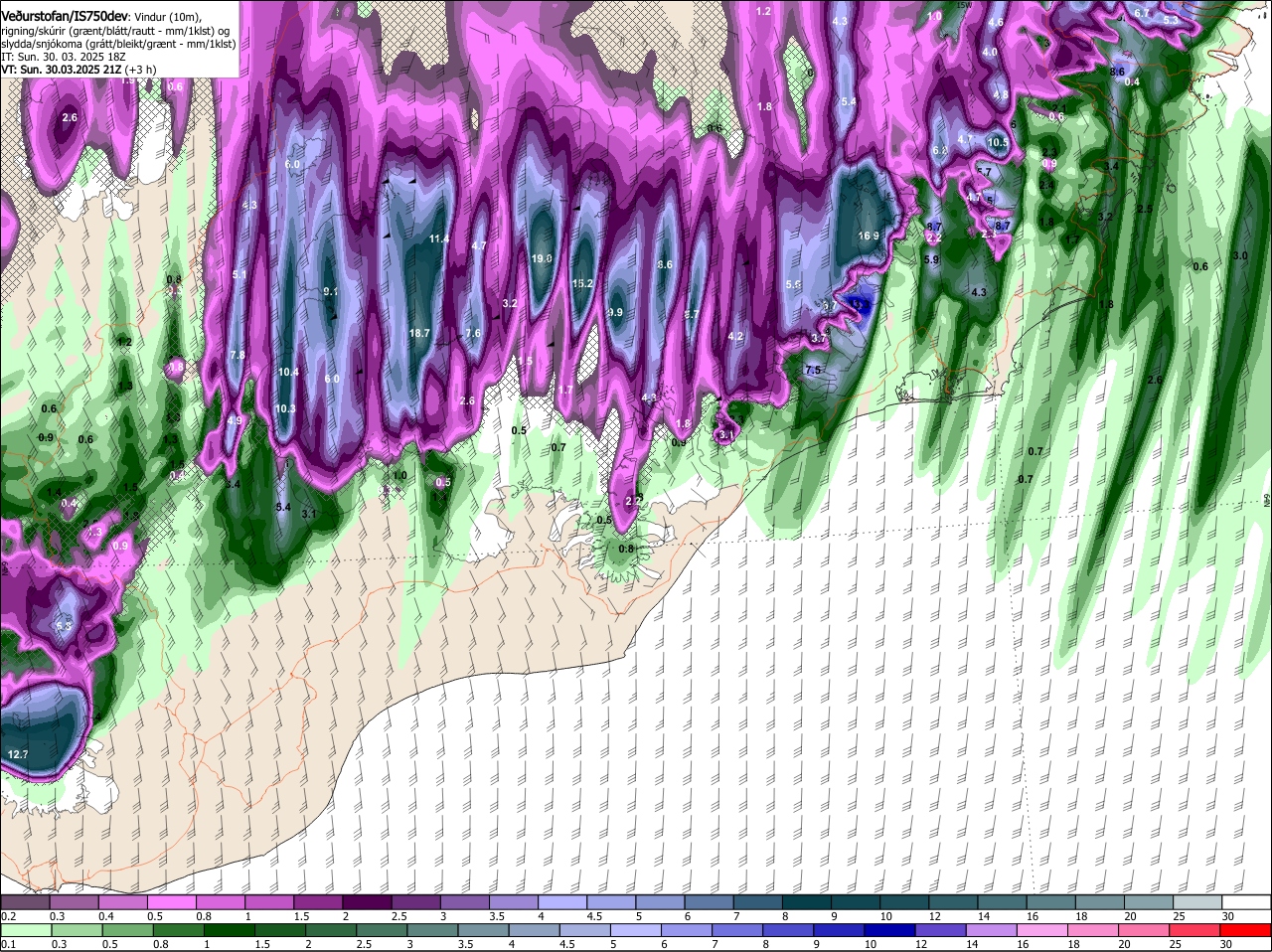Viewport: 1272px width, 952px height.
Task: Click the 5.9 map value
Action: (x=931, y=260)
